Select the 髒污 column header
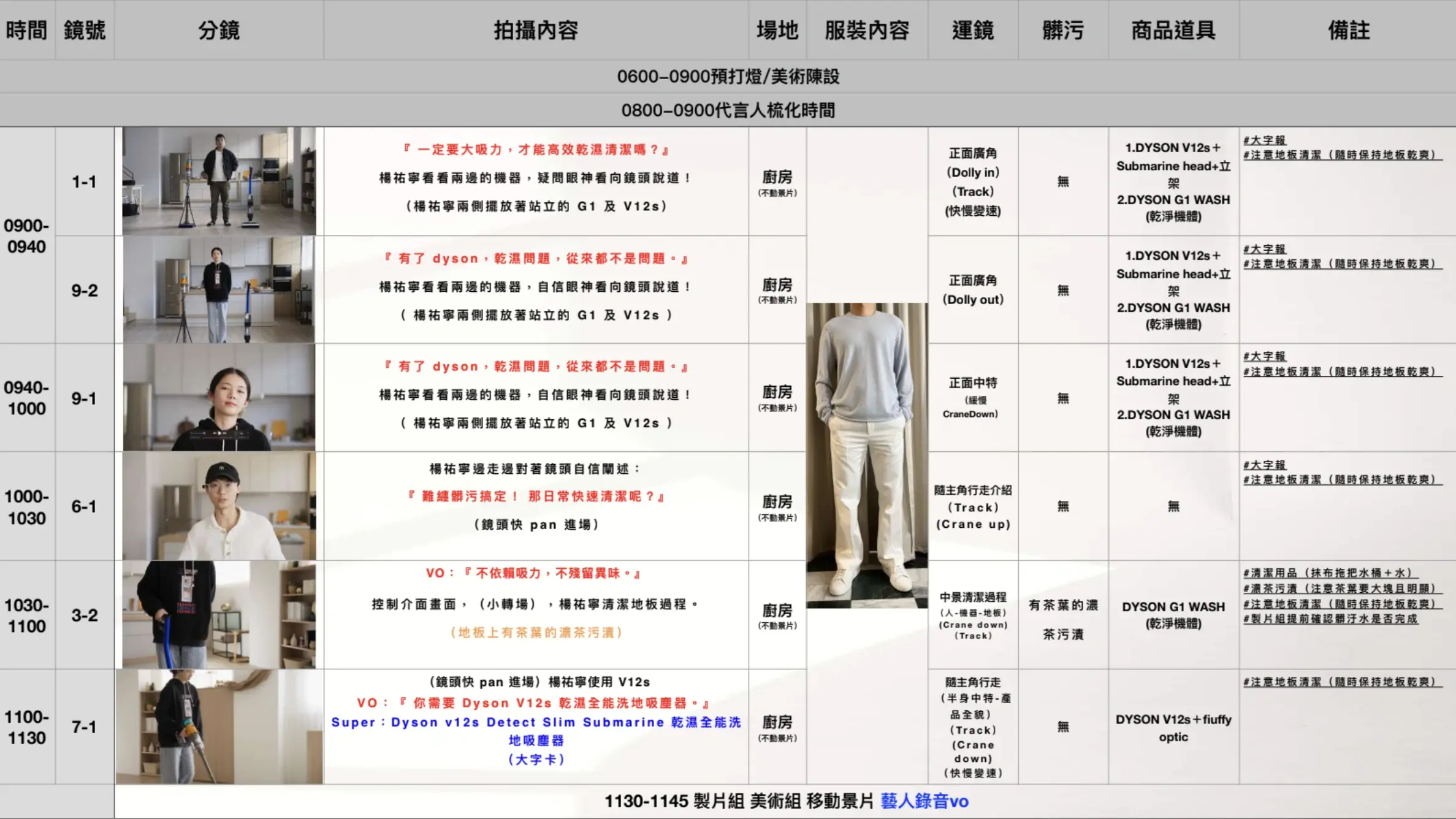1456x819 pixels. 1063,30
